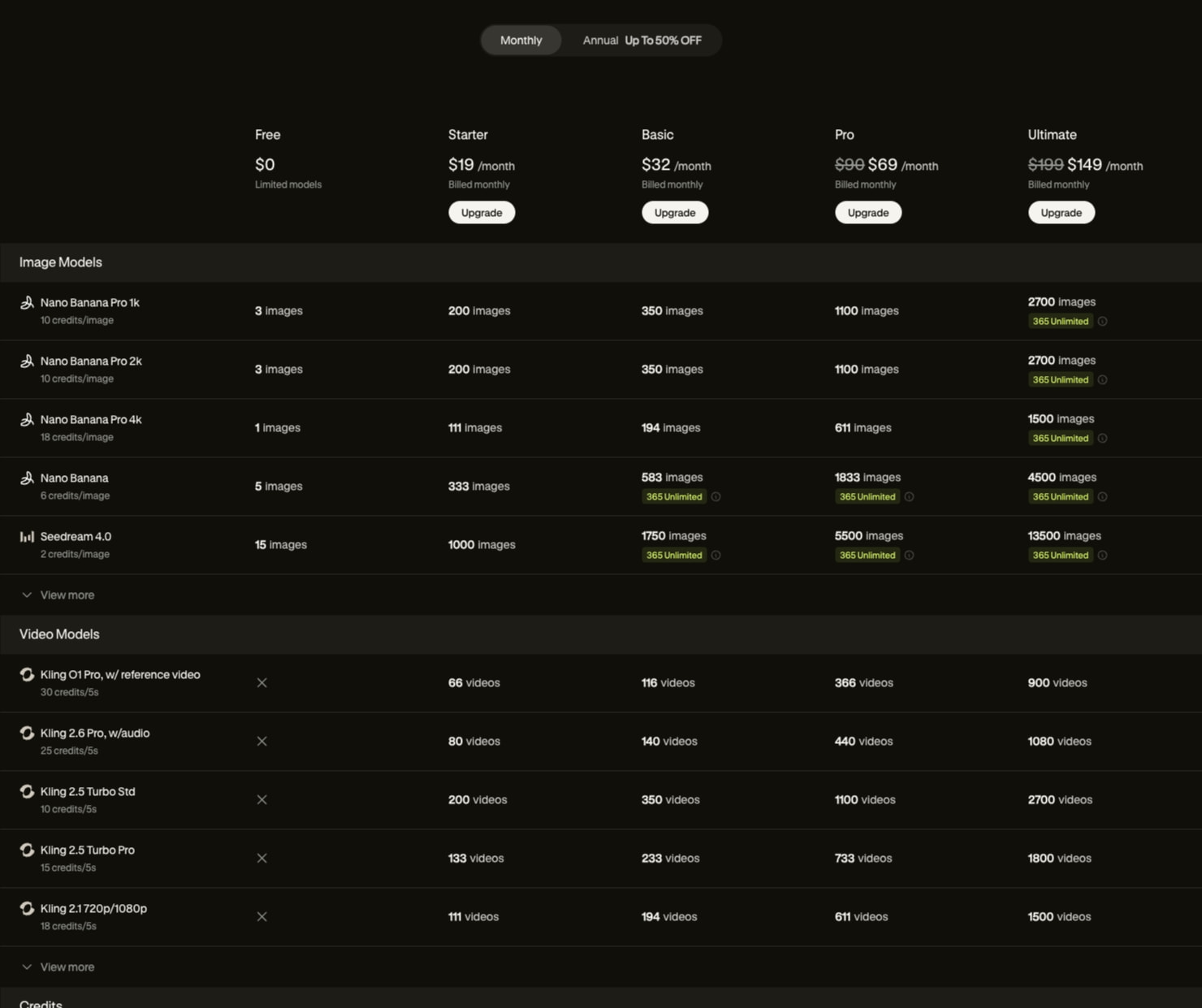The width and height of the screenshot is (1202, 1008).
Task: Click the X mark for Kling 2.5 Turbo Pro Free
Action: (262, 858)
